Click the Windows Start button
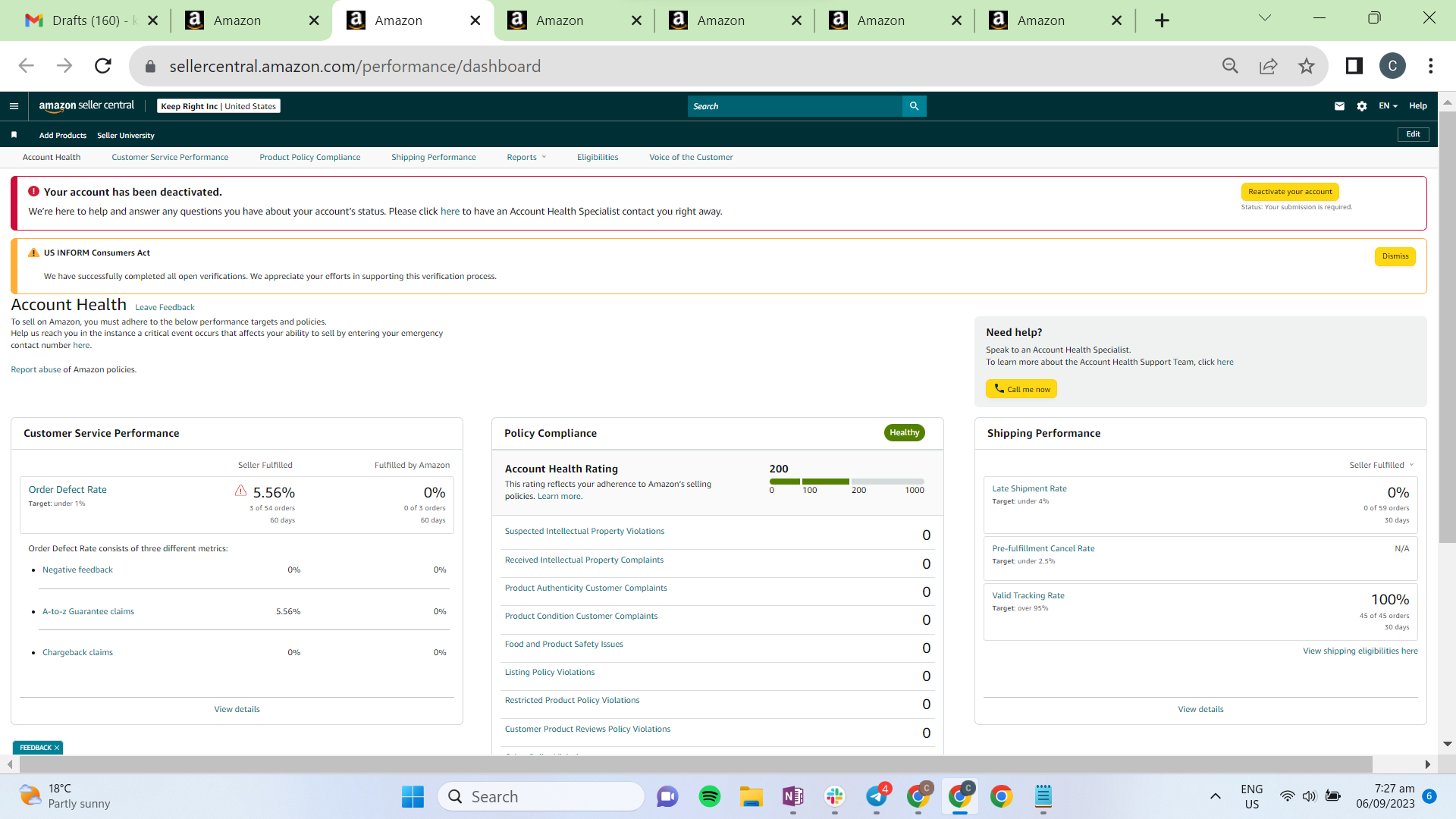The height and width of the screenshot is (819, 1456). coord(413,796)
